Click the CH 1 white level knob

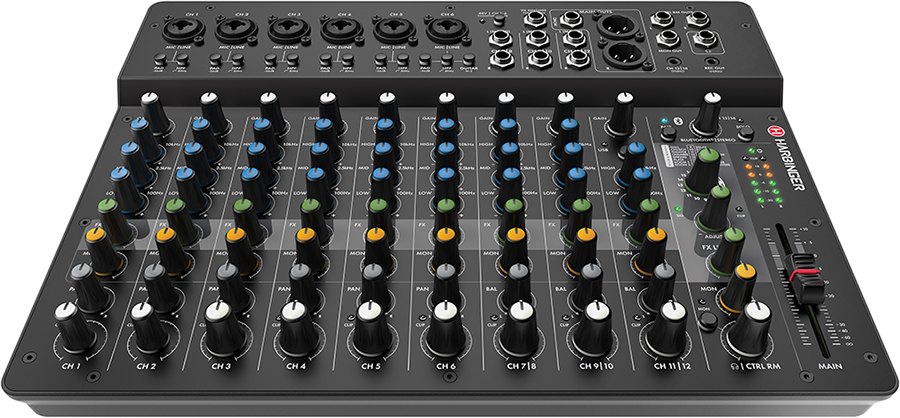click(75, 327)
